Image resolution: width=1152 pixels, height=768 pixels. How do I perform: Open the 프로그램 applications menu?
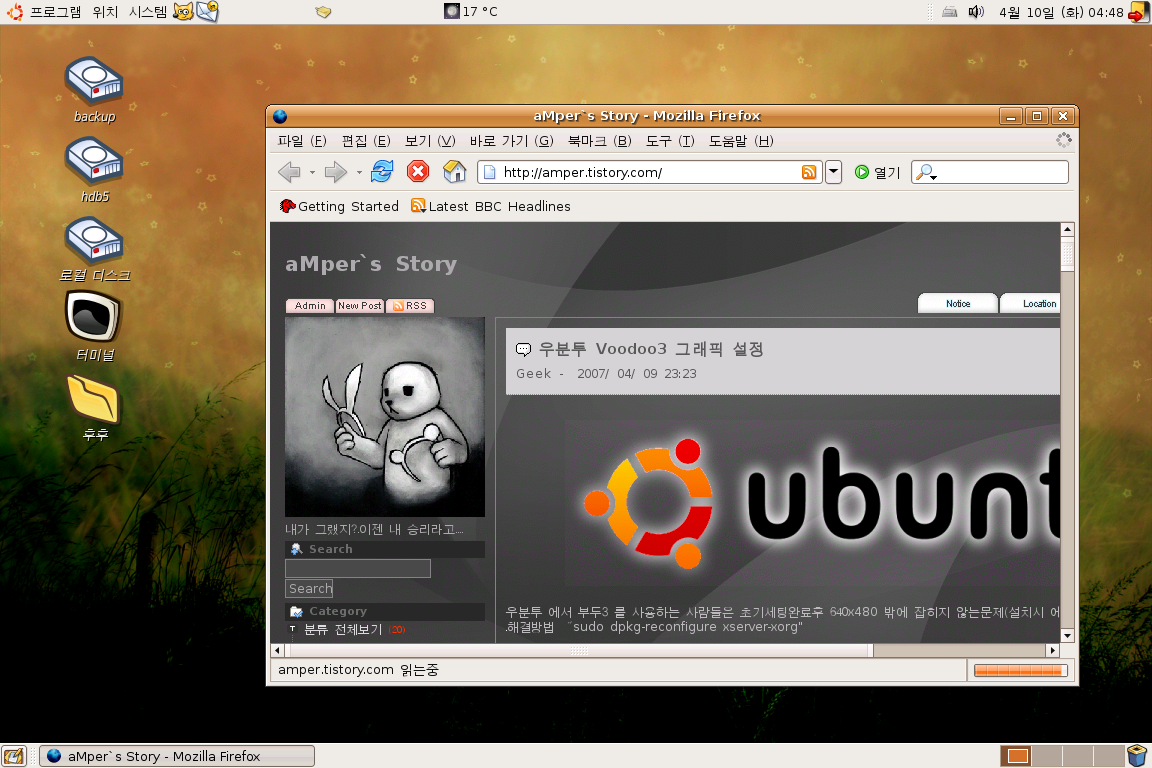44,12
